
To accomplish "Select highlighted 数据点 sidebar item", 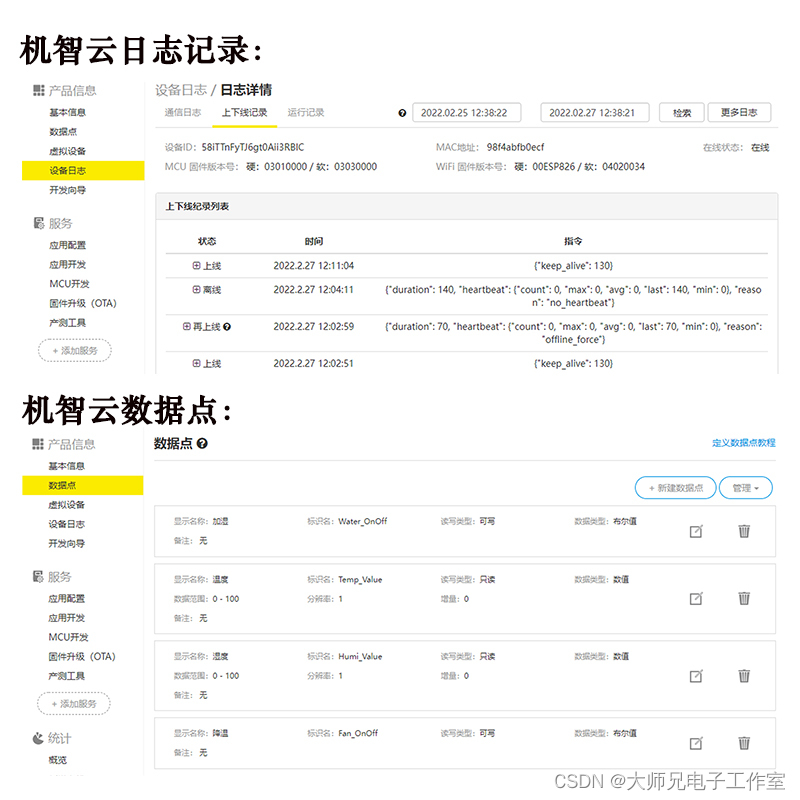I will tap(83, 485).
